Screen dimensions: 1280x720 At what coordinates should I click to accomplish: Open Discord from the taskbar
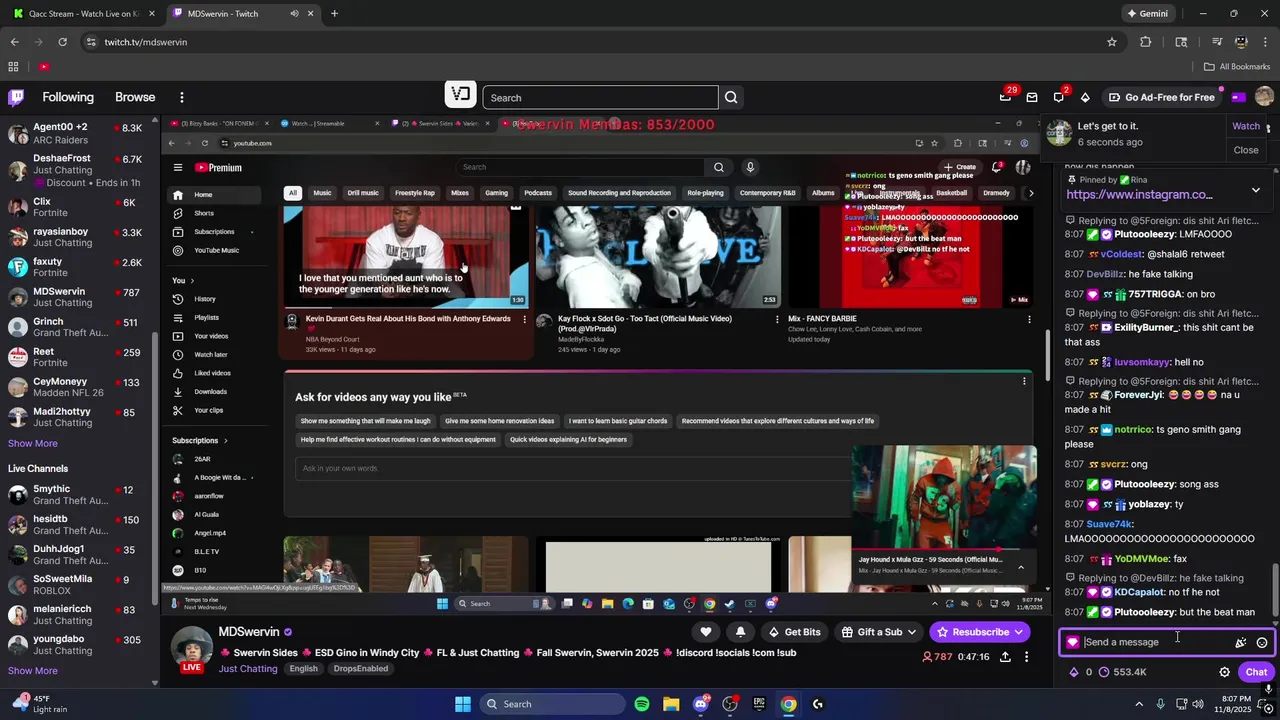(701, 704)
